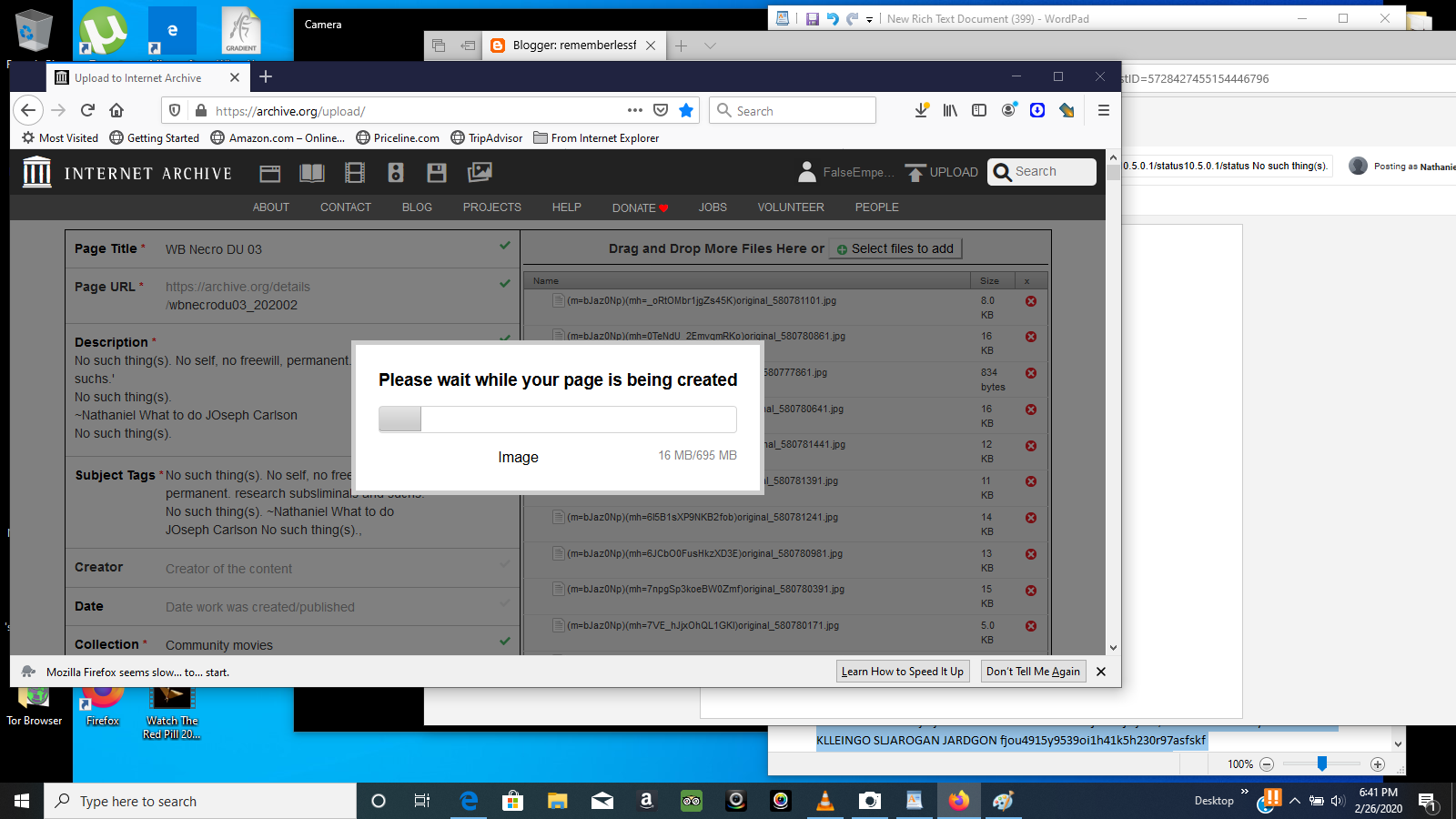
Task: Click Select files to add button
Action: [895, 248]
